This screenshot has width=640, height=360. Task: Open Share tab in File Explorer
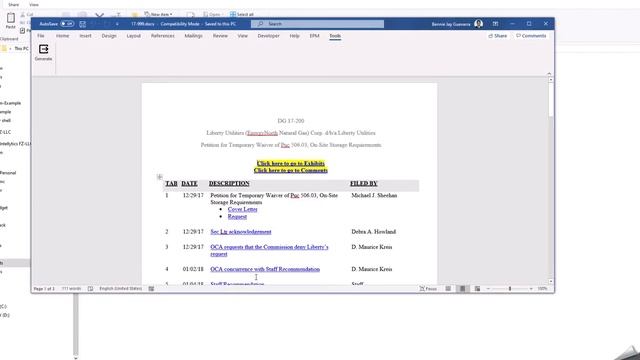tap(14, 4)
